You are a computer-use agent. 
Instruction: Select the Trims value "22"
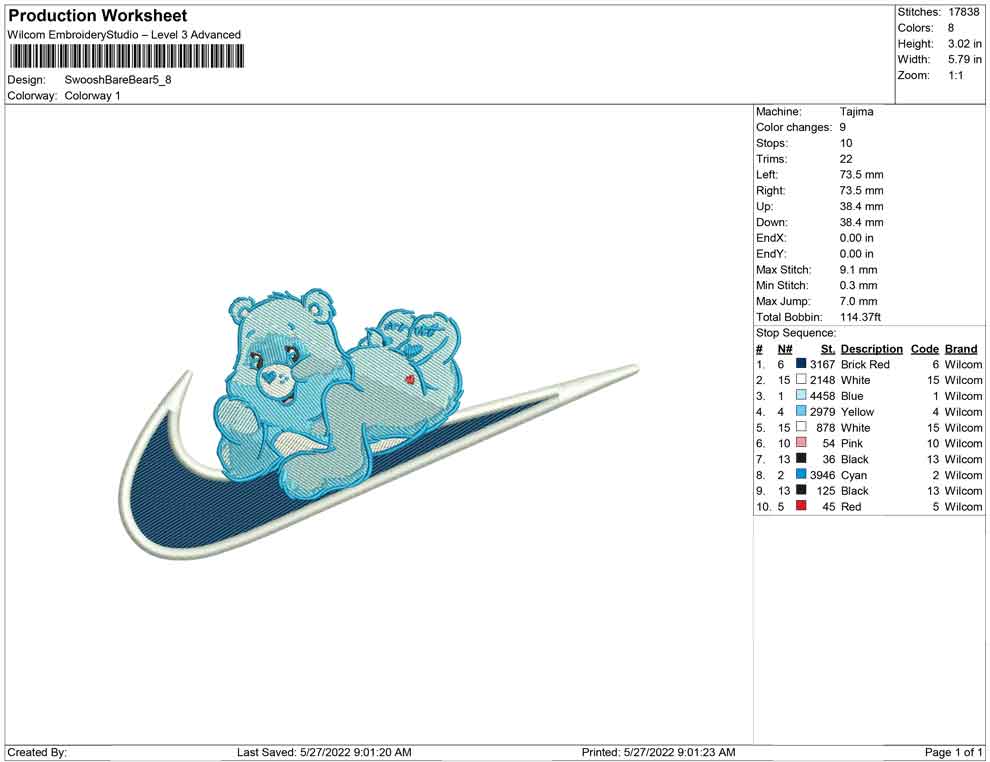pos(846,159)
